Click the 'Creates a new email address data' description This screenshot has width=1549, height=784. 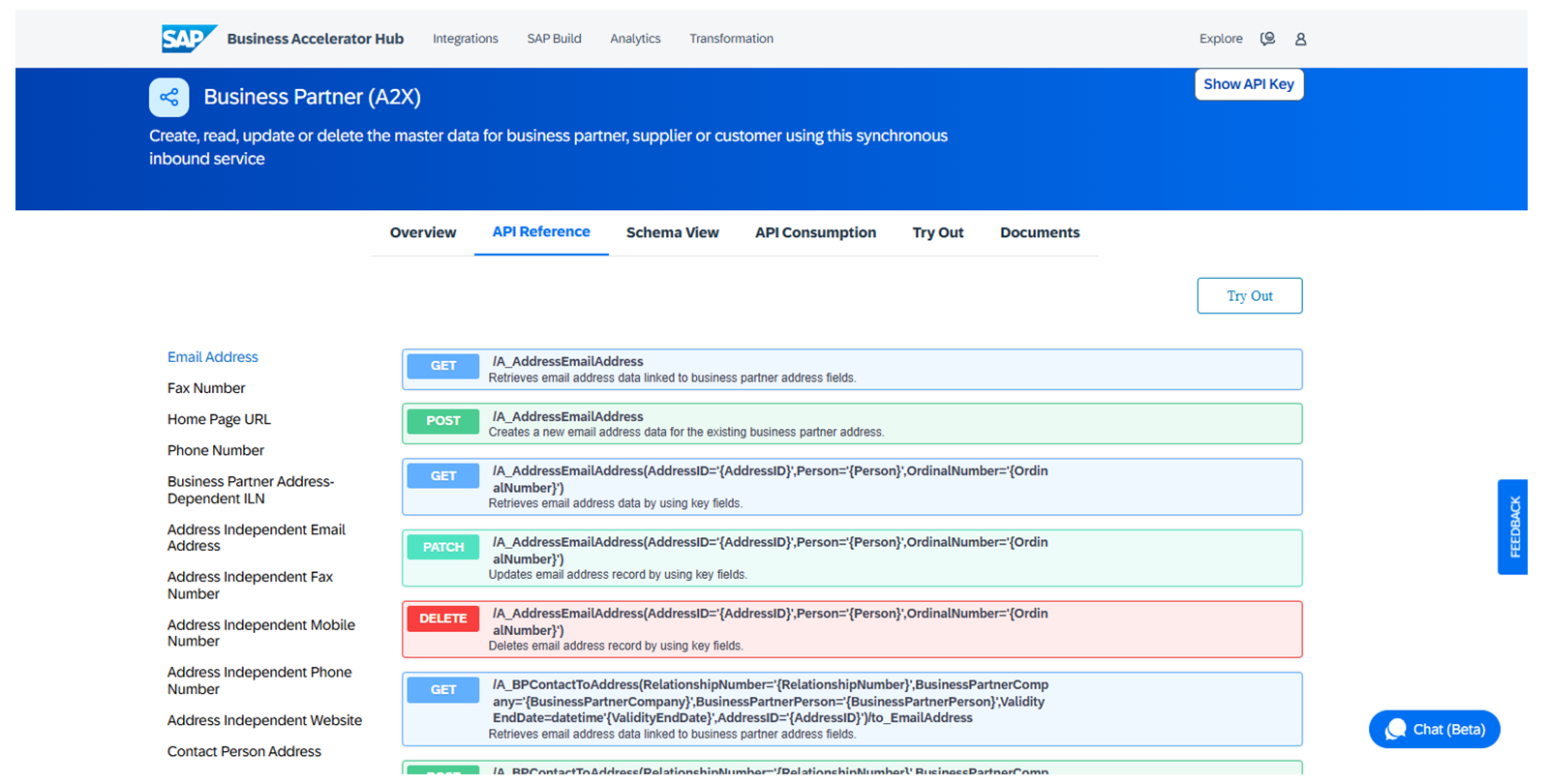pos(686,433)
